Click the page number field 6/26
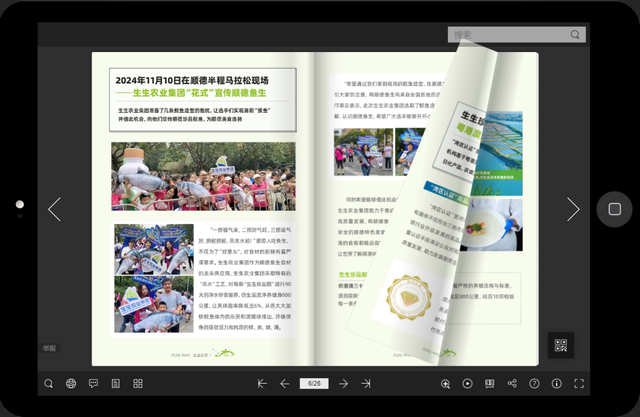Viewport: 640px width, 417px height. pyautogui.click(x=314, y=384)
